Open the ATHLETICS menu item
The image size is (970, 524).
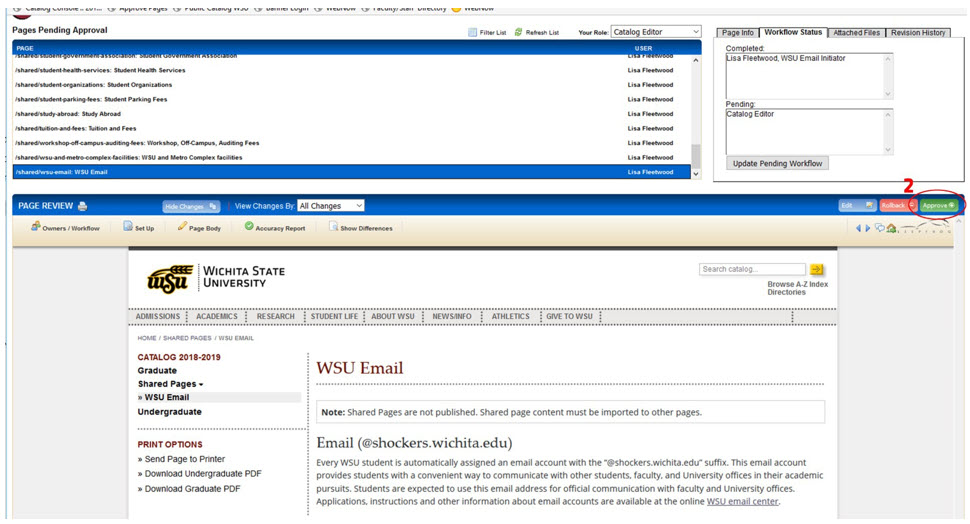point(510,316)
